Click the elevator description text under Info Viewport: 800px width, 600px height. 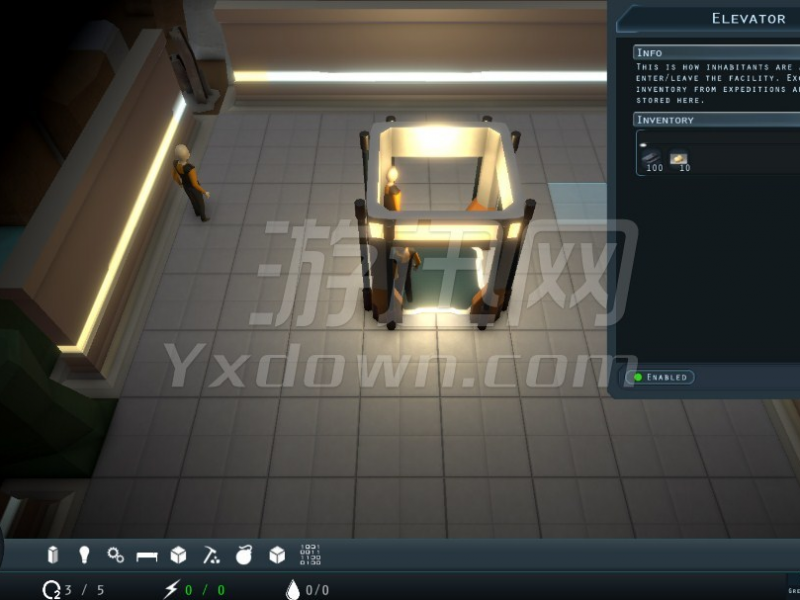pyautogui.click(x=717, y=84)
